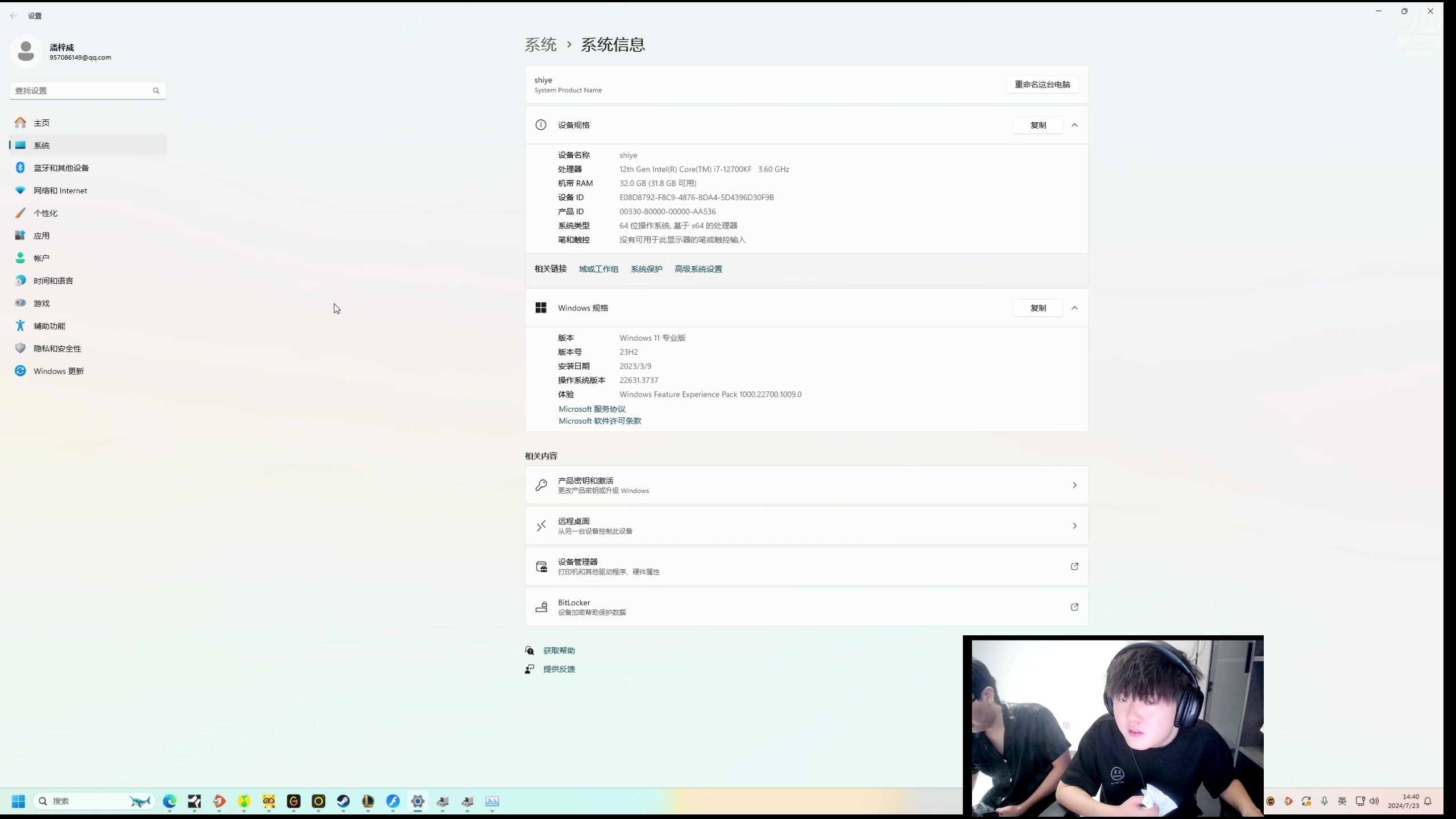The height and width of the screenshot is (819, 1456).
Task: Open 高级系统设置 link
Action: pyautogui.click(x=698, y=269)
